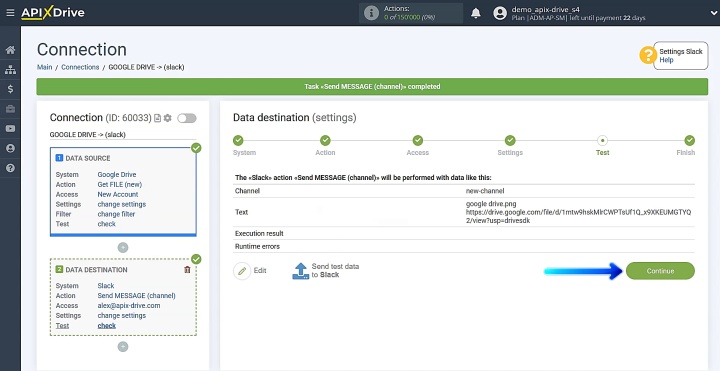The width and height of the screenshot is (720, 371).
Task: Click check in the Data Source test
Action: click(107, 224)
